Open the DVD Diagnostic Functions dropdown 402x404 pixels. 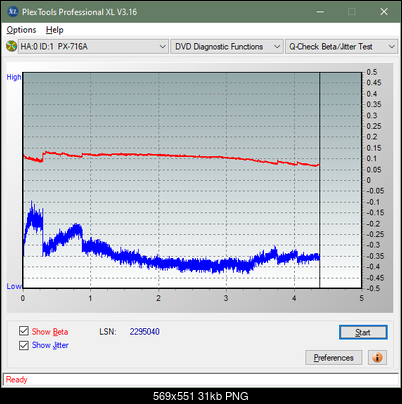tap(227, 47)
